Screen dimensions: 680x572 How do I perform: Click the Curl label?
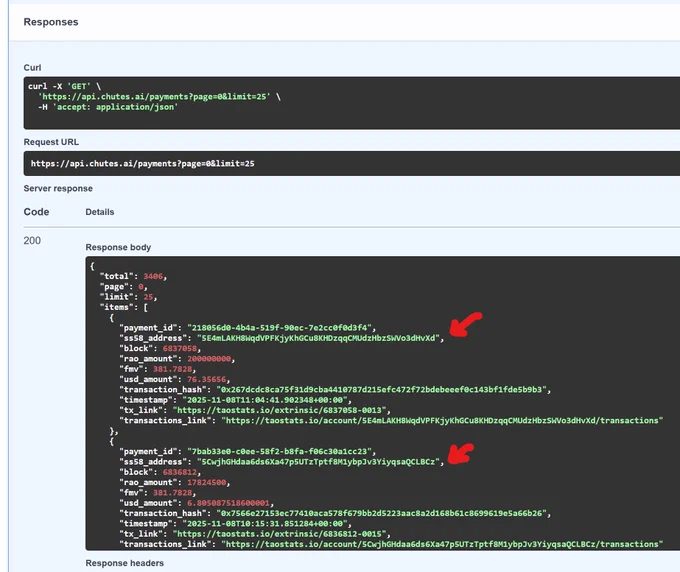(32, 67)
